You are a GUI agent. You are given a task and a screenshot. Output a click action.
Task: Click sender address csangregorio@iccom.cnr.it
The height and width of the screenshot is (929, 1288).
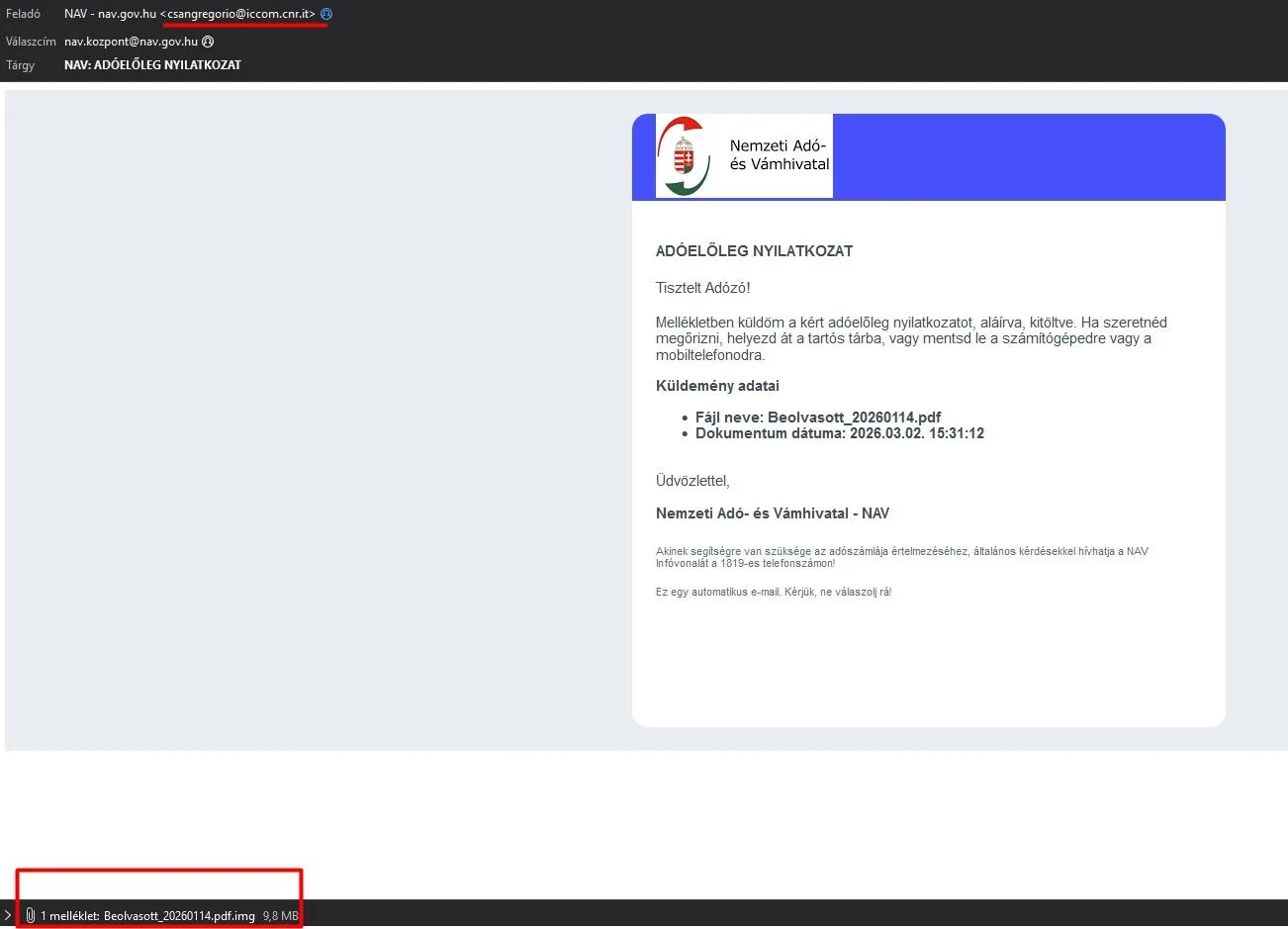click(x=240, y=14)
